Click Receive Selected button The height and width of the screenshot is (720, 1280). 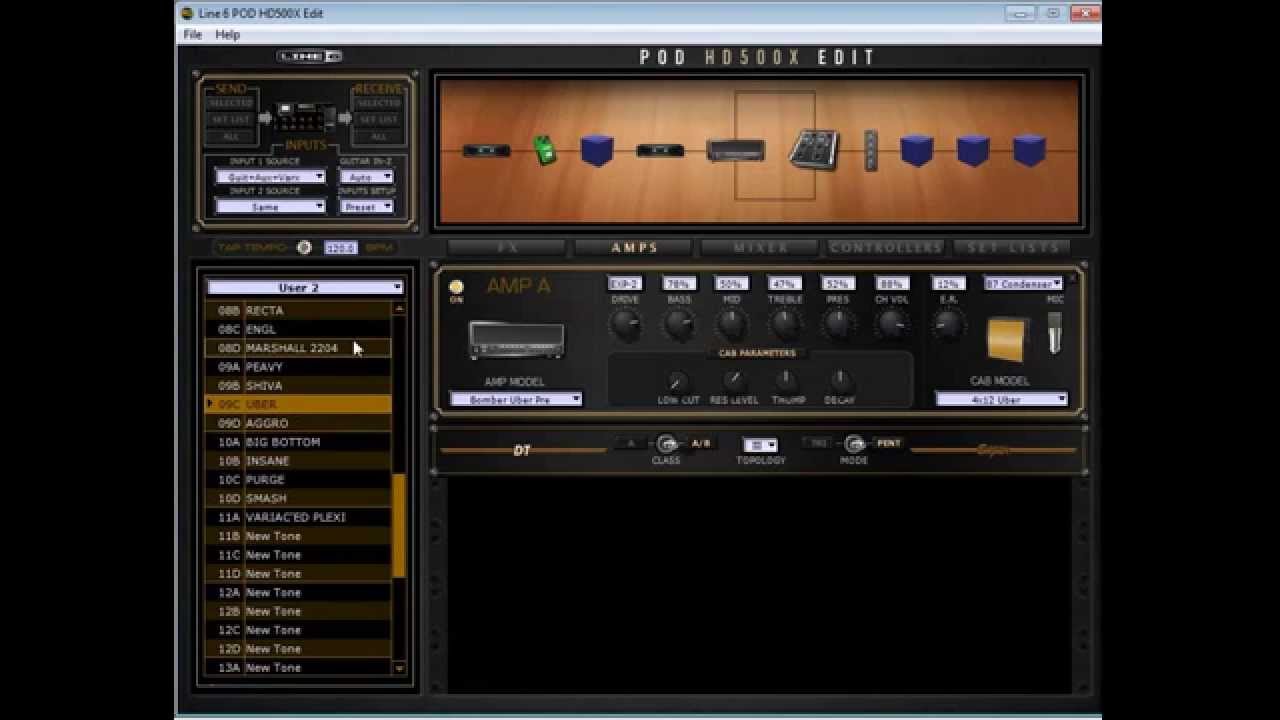click(378, 103)
